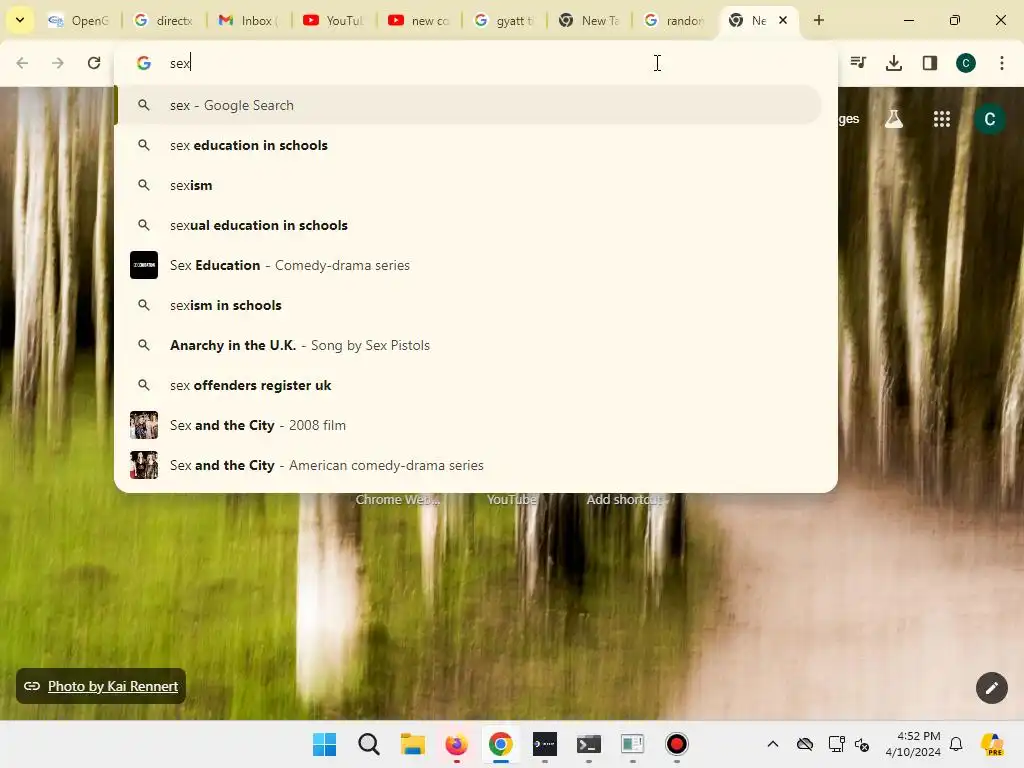Open File Explorer from taskbar
The height and width of the screenshot is (768, 1024).
pyautogui.click(x=413, y=744)
